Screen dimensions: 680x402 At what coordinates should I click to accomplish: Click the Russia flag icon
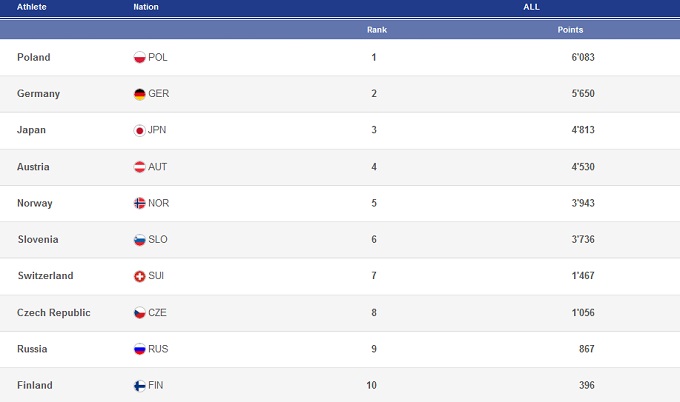[x=140, y=349]
